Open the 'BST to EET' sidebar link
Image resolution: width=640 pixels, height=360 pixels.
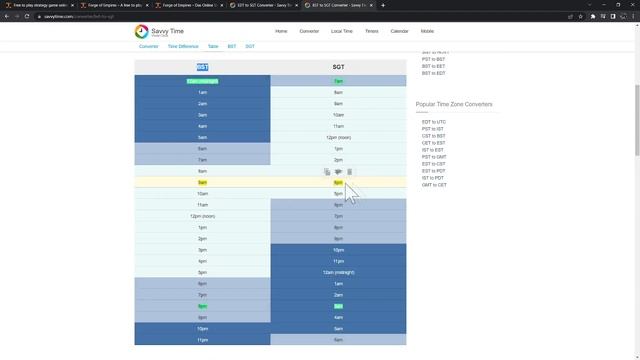(433, 66)
